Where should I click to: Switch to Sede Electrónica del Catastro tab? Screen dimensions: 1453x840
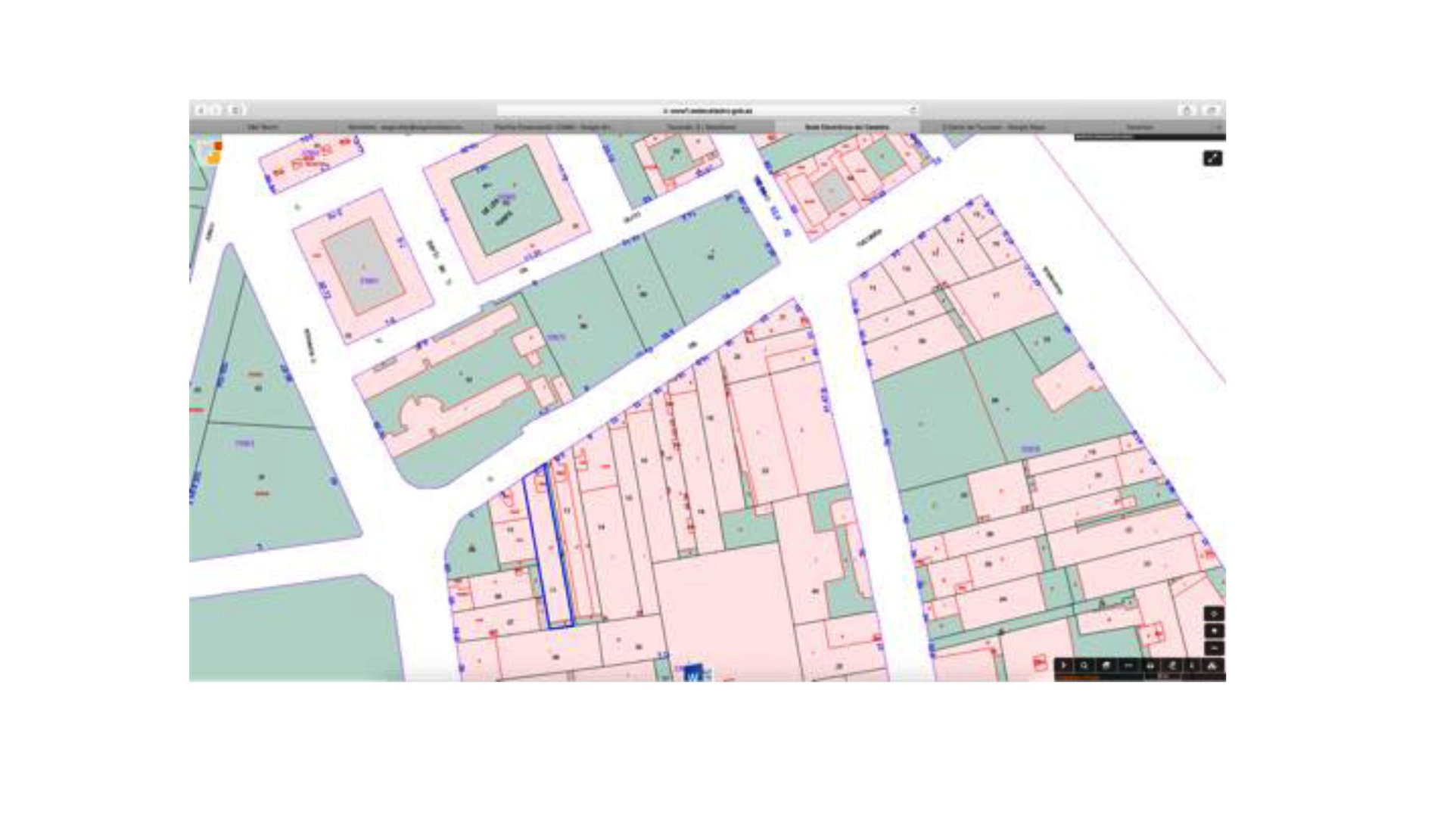(x=847, y=127)
